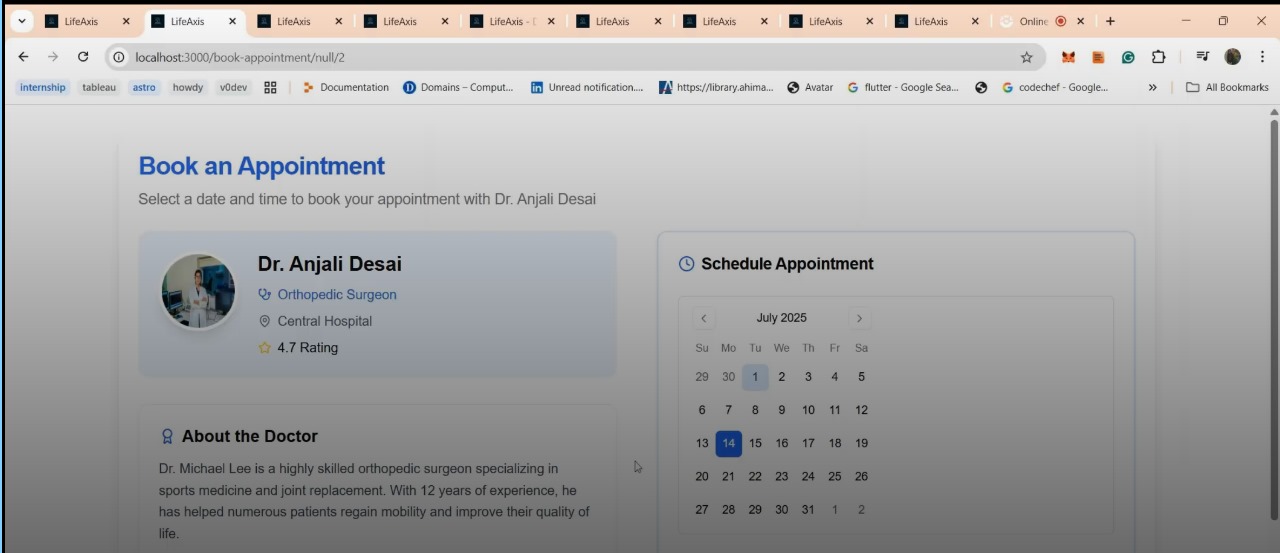Screen dimensions: 1280x553
Task: Select July 15 in the calendar
Action: point(755,444)
